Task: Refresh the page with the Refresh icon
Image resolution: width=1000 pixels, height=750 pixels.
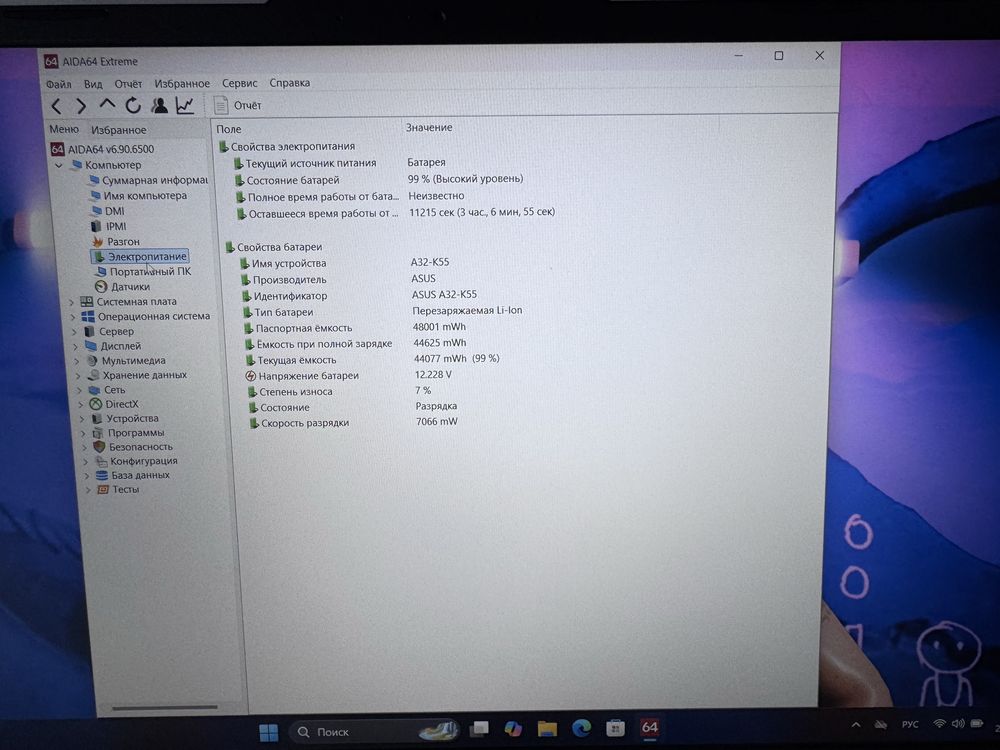Action: (x=133, y=105)
